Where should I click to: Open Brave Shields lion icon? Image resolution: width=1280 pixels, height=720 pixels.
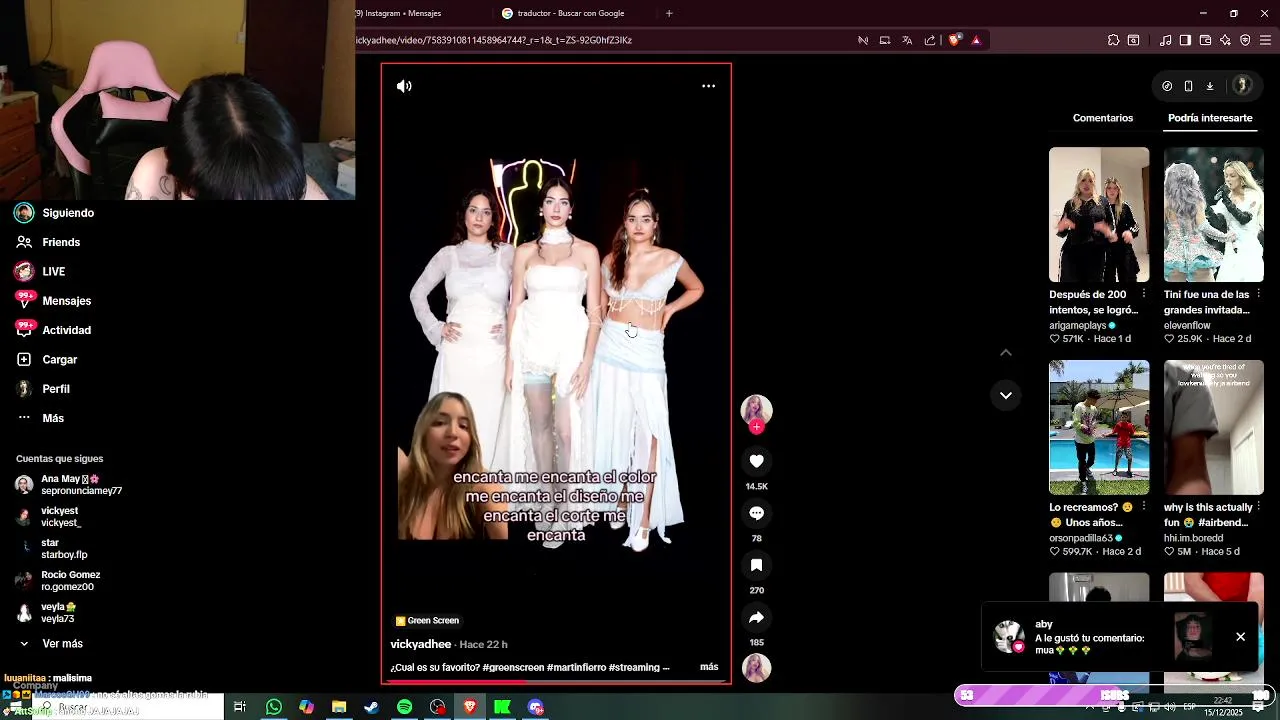[x=954, y=40]
